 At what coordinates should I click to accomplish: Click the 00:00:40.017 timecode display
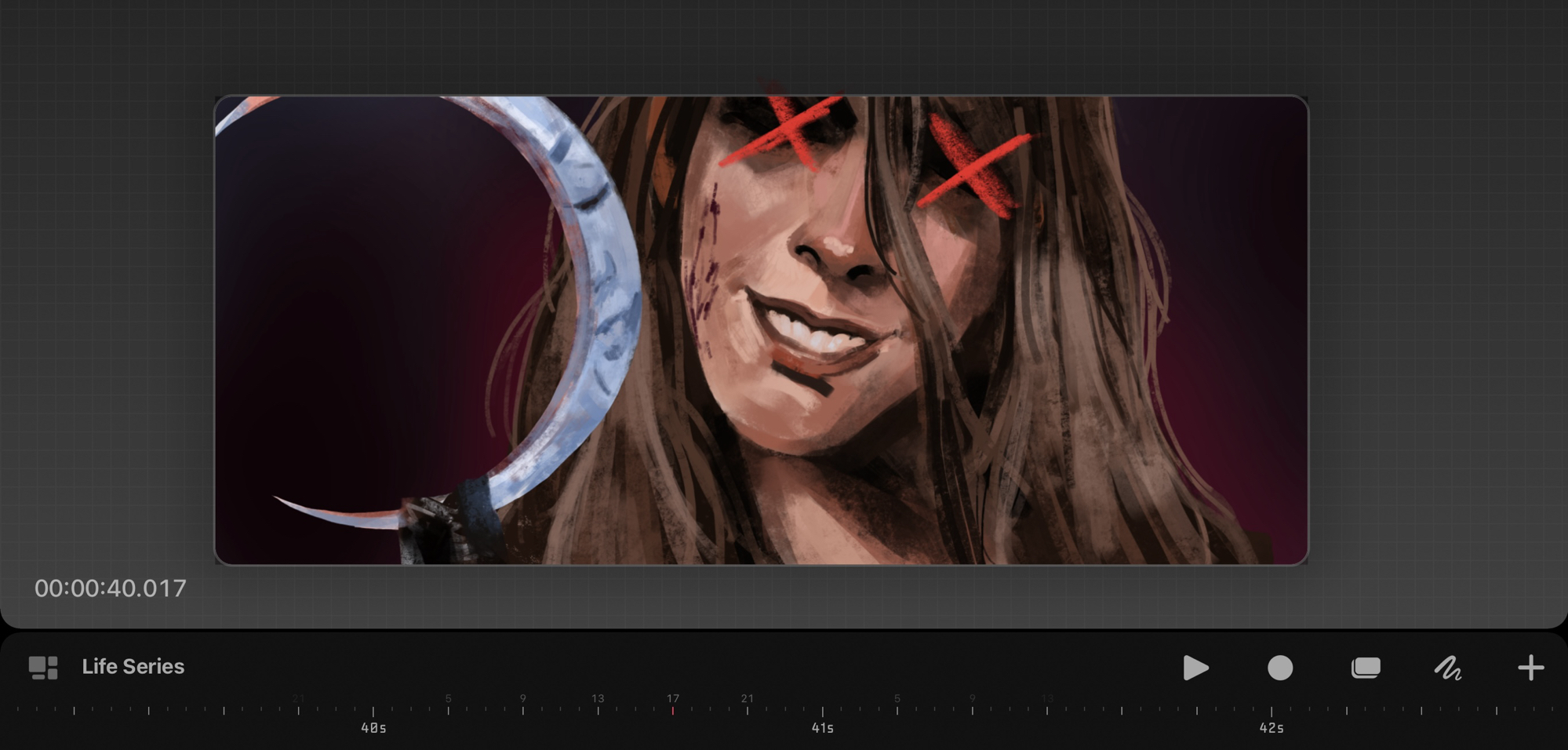(x=111, y=588)
